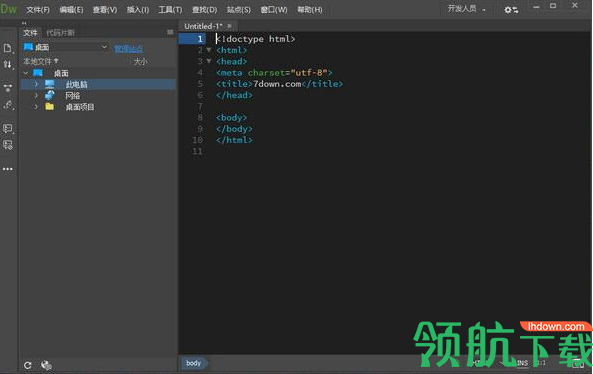Open the 查看(V) menu

coord(105,9)
